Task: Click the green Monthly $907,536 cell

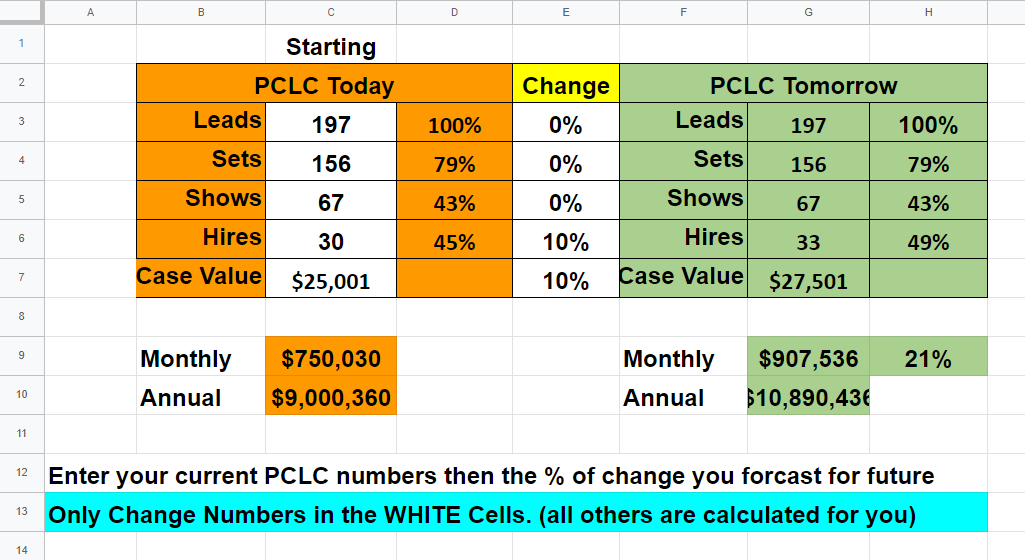Action: [x=808, y=358]
